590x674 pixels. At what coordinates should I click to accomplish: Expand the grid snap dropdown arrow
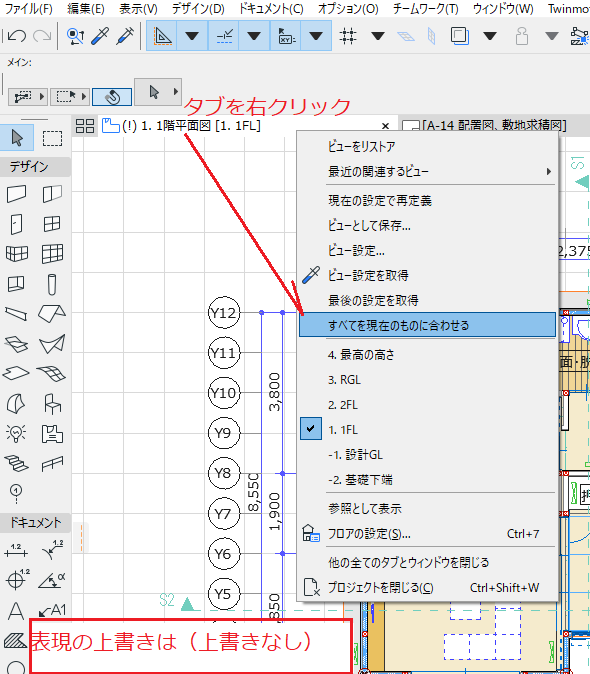point(378,36)
